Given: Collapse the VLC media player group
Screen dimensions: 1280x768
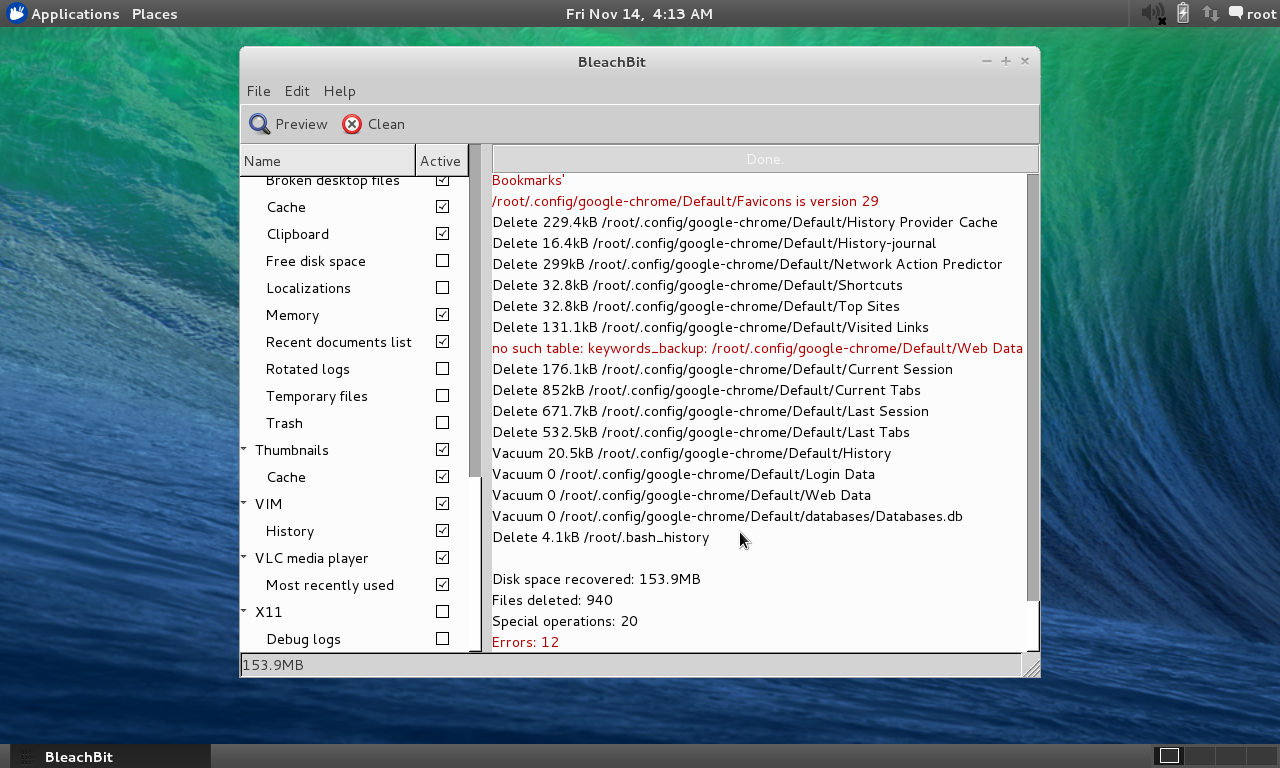Looking at the screenshot, I should 244,557.
